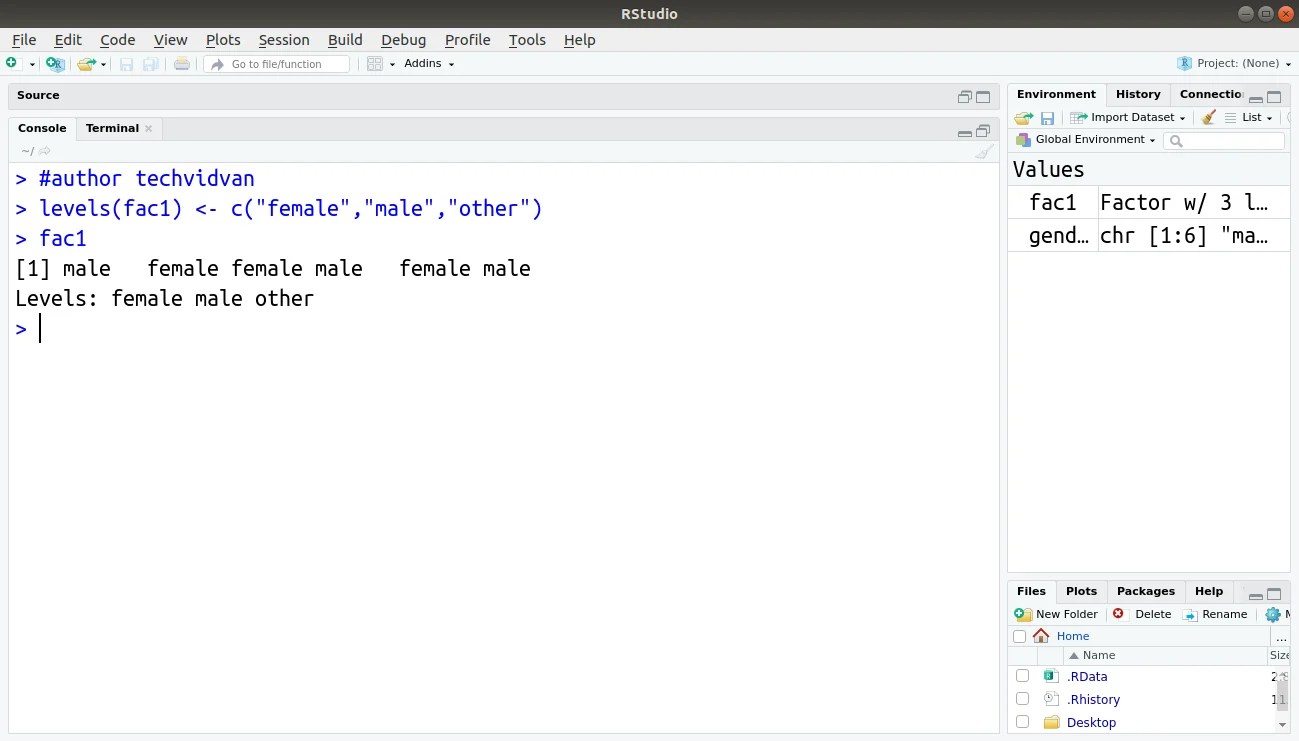Screen dimensions: 1299x741
Task: Click the Create a Project icon
Action: tap(55, 64)
